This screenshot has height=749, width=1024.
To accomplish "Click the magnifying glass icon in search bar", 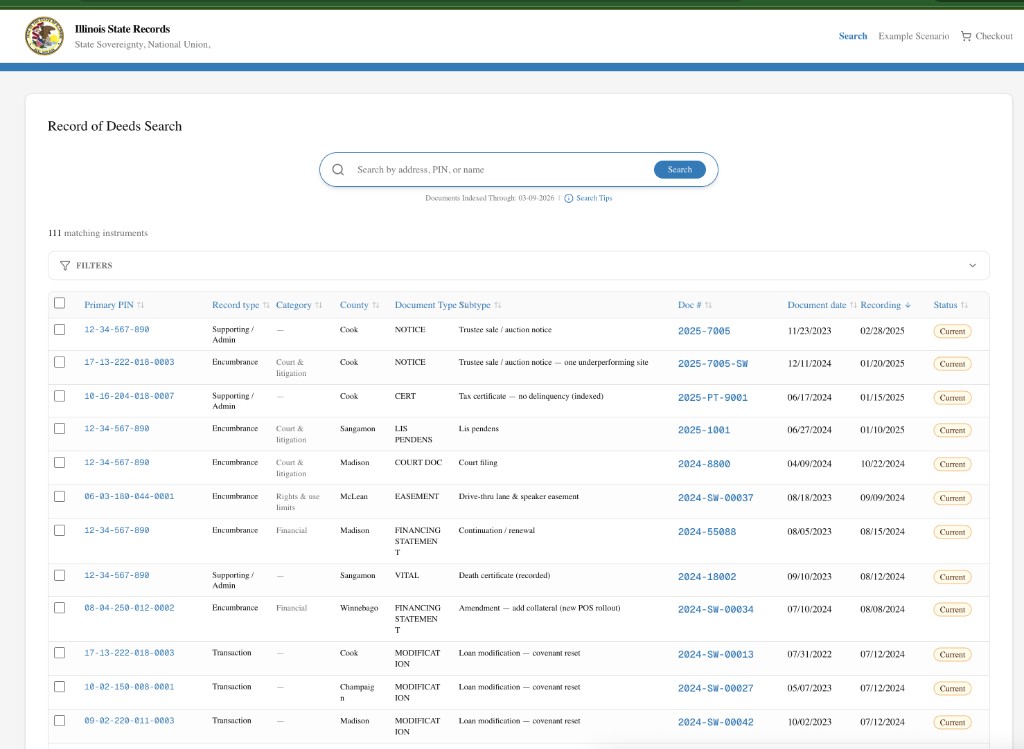I will 338,169.
